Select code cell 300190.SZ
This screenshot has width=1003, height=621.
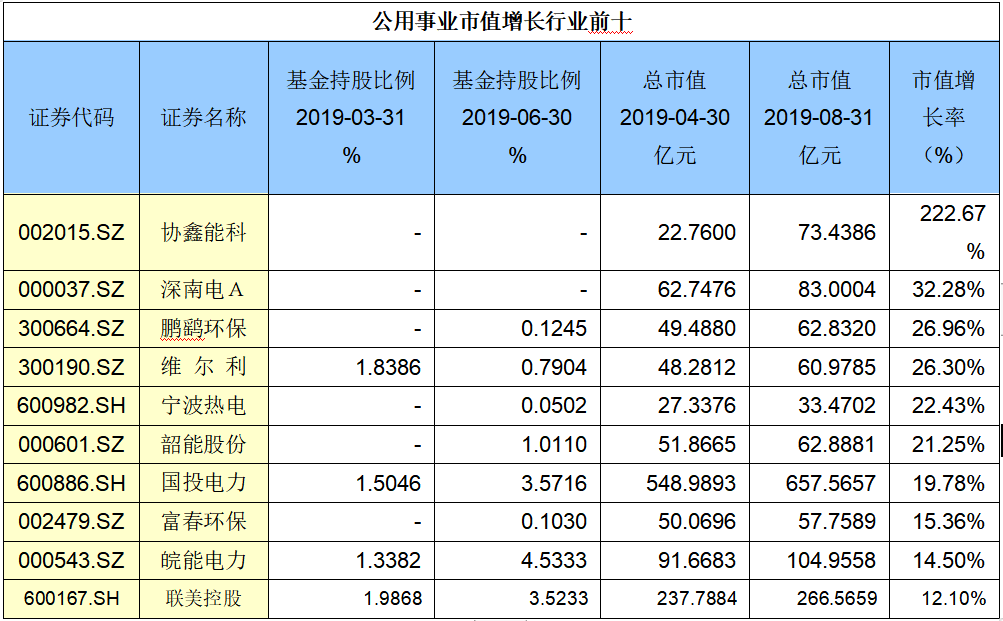[72, 367]
